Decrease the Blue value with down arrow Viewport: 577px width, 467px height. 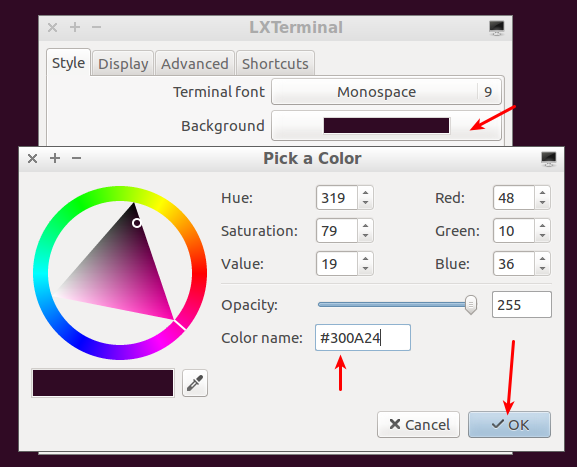542,269
